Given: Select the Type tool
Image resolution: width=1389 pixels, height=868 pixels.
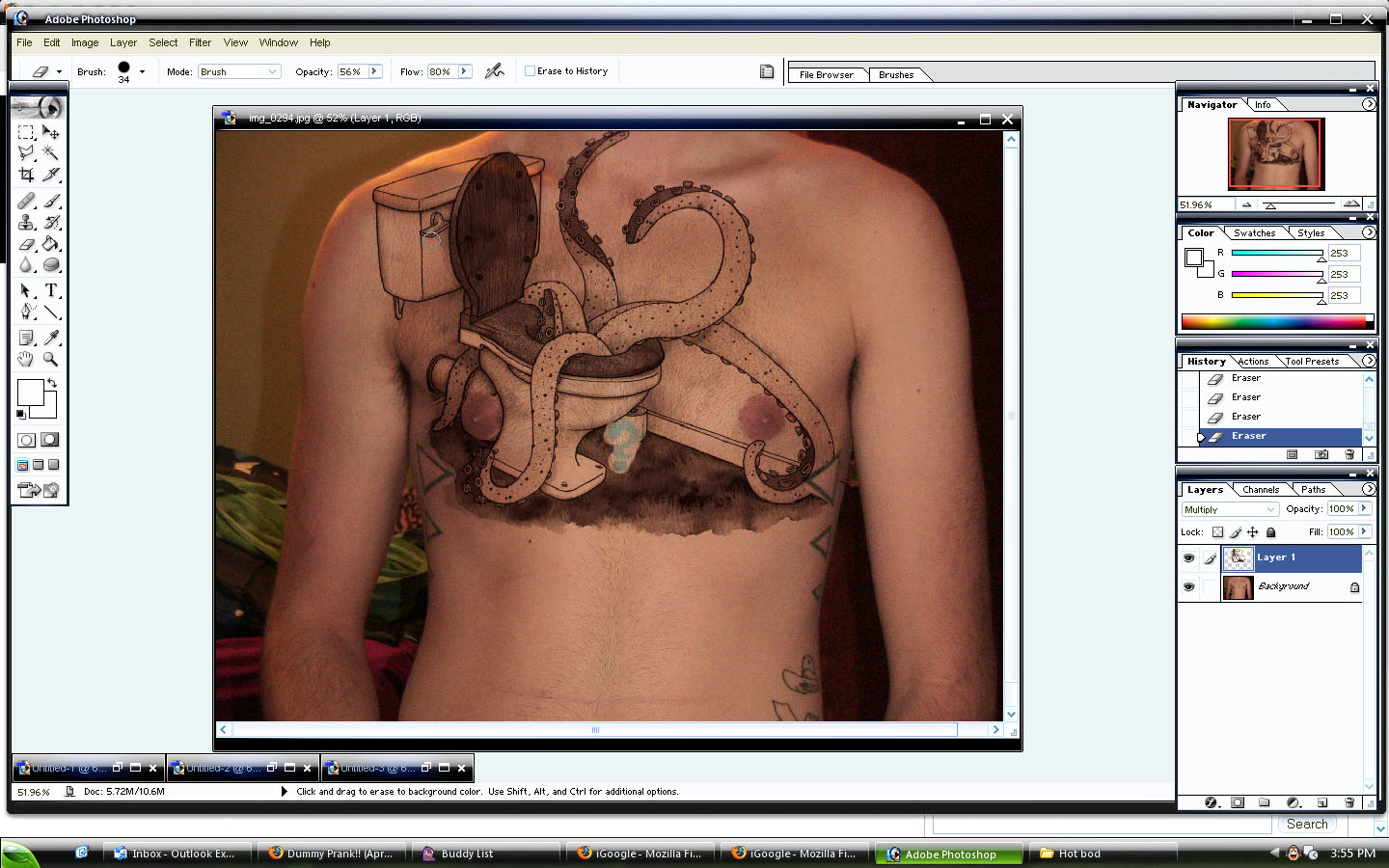Looking at the screenshot, I should click(x=51, y=290).
